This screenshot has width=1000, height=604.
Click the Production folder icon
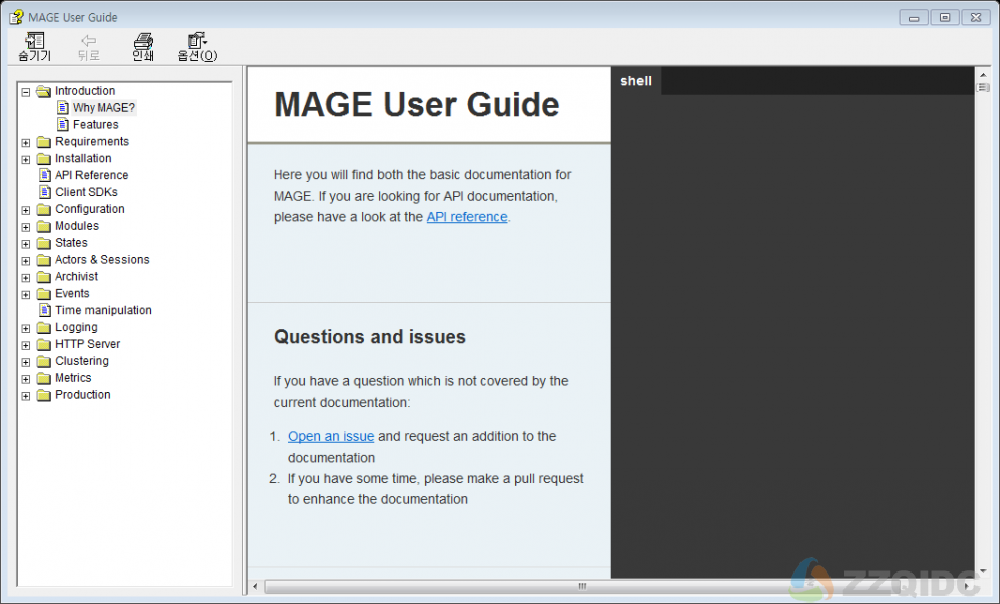43,395
